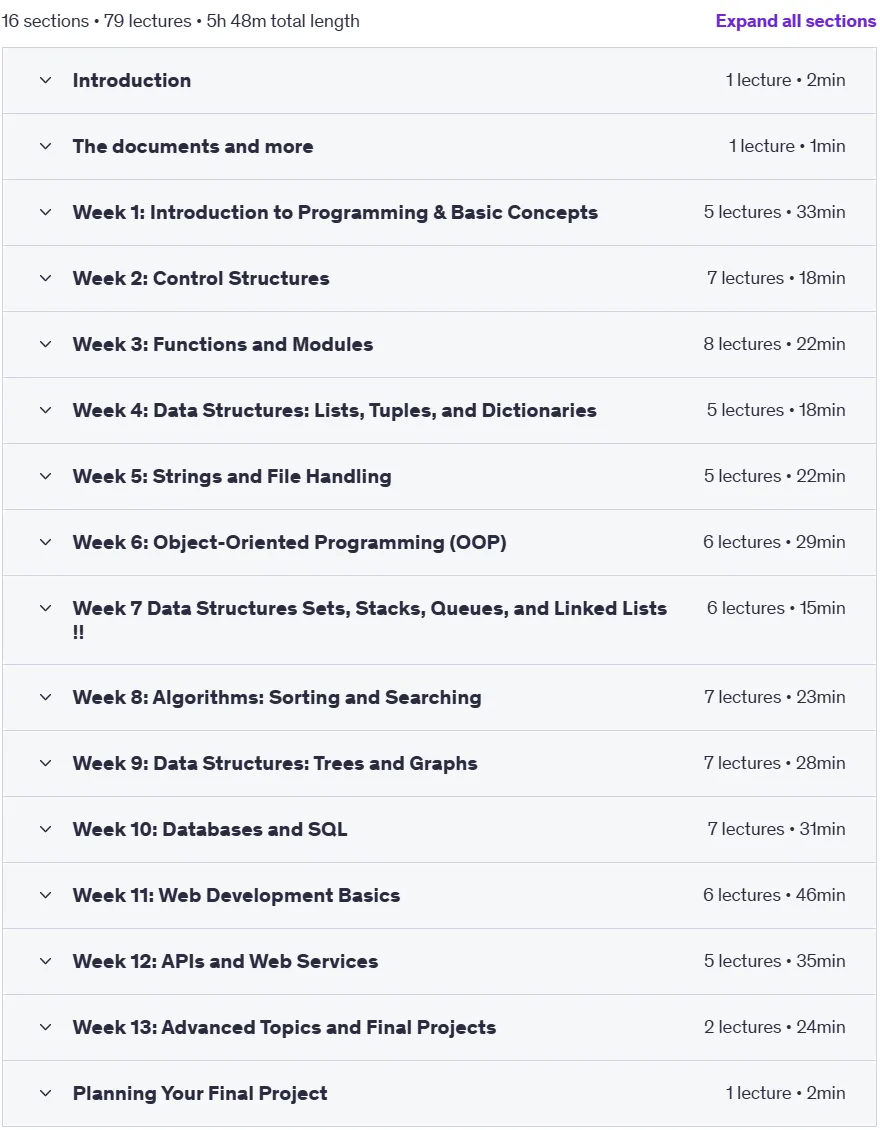Click the 7 lectures 31min label for Week 10
The height and width of the screenshot is (1130, 880).
[776, 829]
